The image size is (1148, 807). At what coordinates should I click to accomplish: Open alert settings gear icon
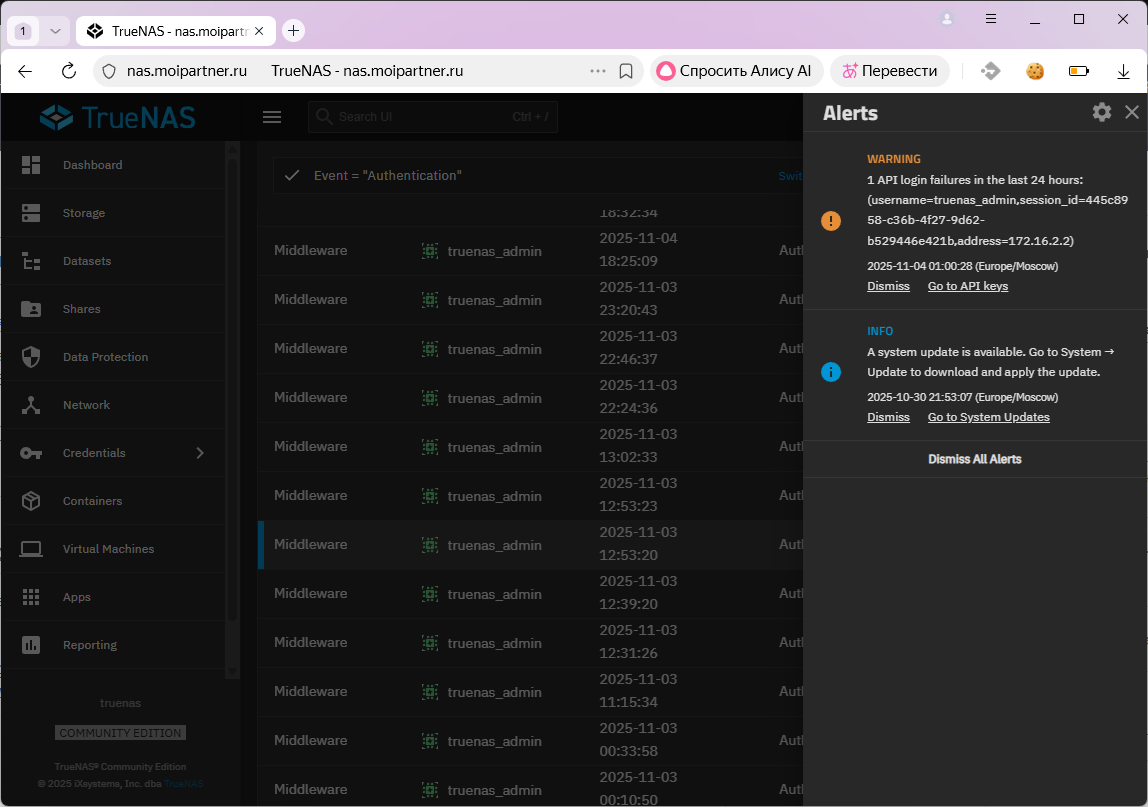[x=1101, y=112]
